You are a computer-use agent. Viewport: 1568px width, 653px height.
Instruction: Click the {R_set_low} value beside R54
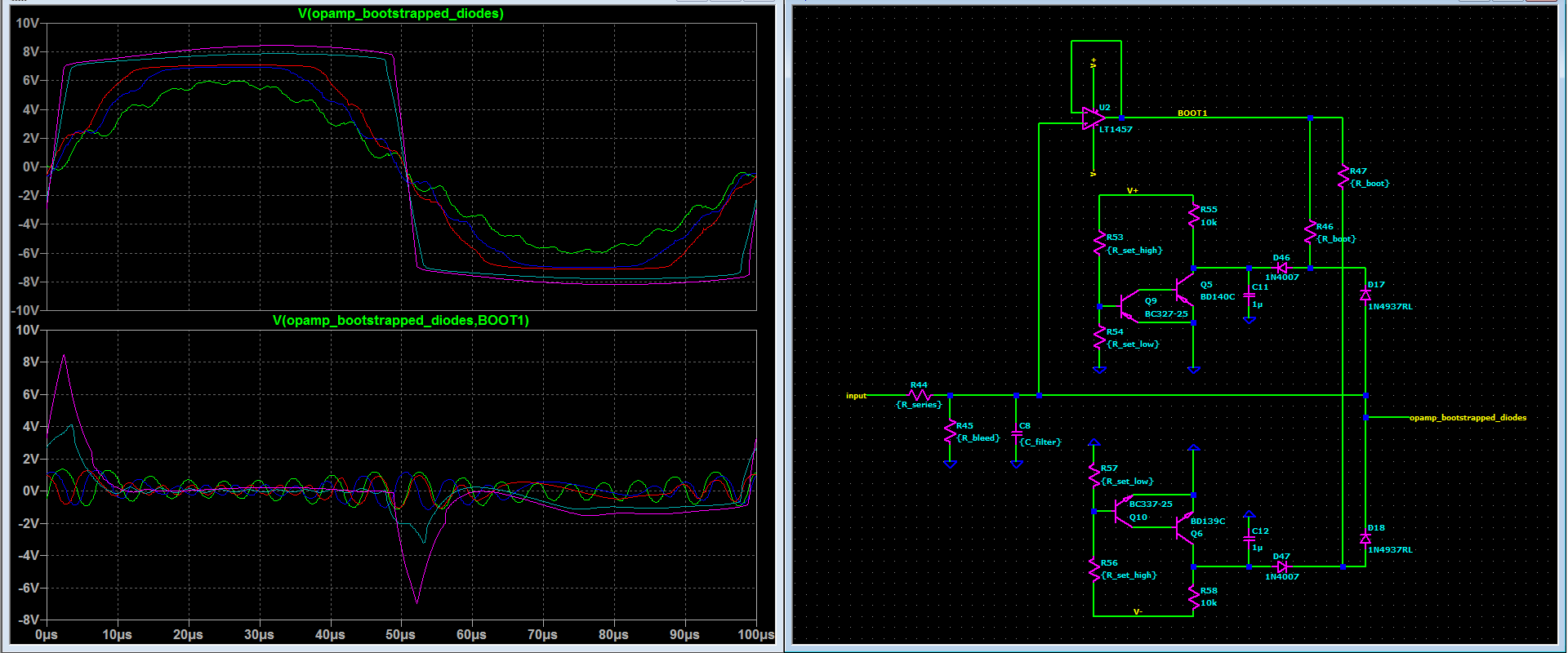point(1133,344)
